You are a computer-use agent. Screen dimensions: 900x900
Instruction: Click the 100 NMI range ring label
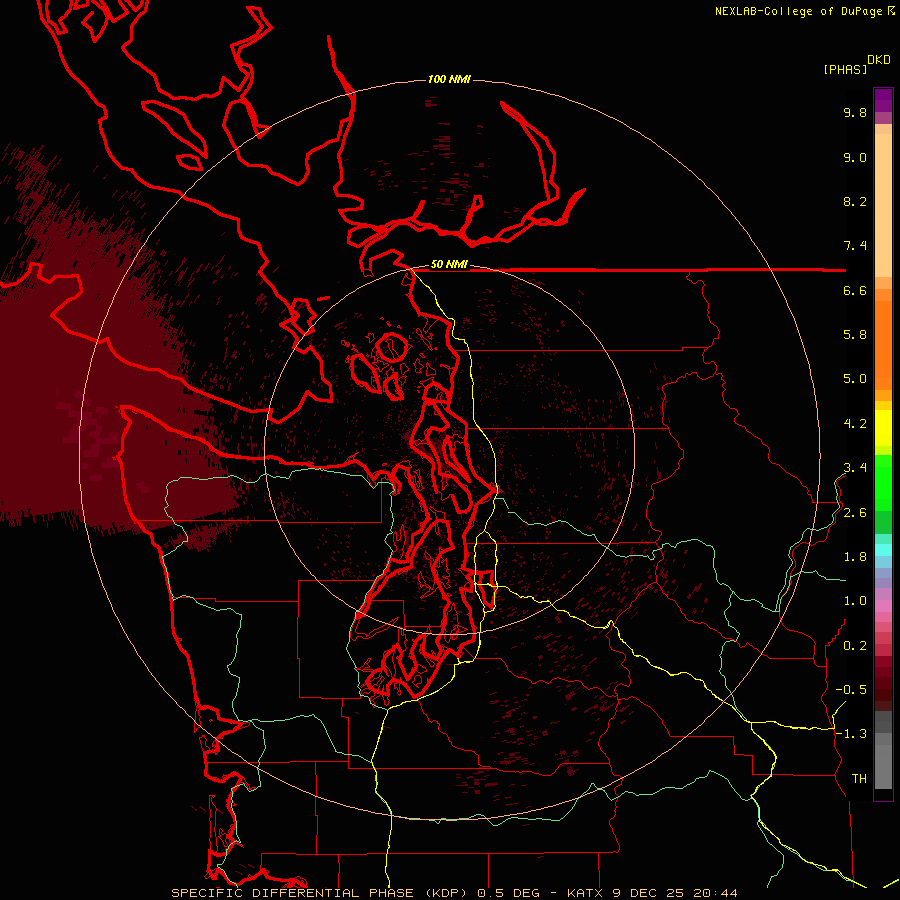click(x=449, y=79)
